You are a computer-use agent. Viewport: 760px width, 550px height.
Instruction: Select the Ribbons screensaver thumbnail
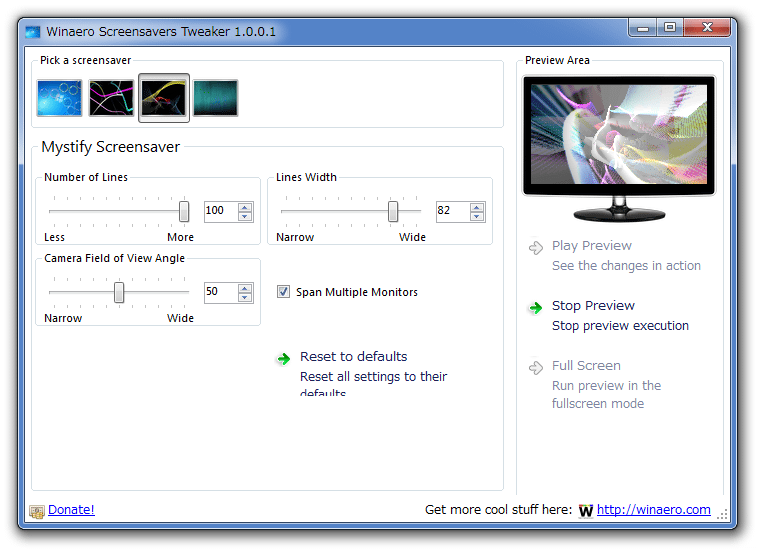coord(111,98)
